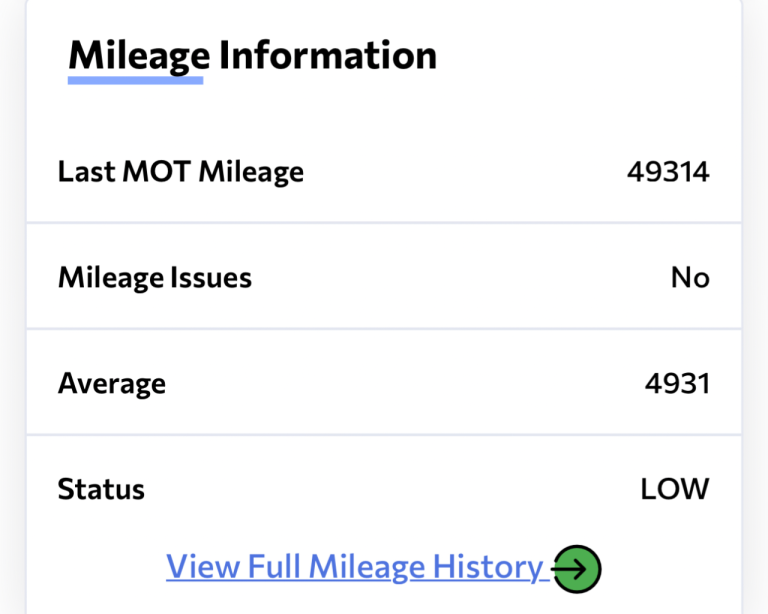Click the word "History" in the link
Image resolution: width=768 pixels, height=614 pixels.
point(488,567)
